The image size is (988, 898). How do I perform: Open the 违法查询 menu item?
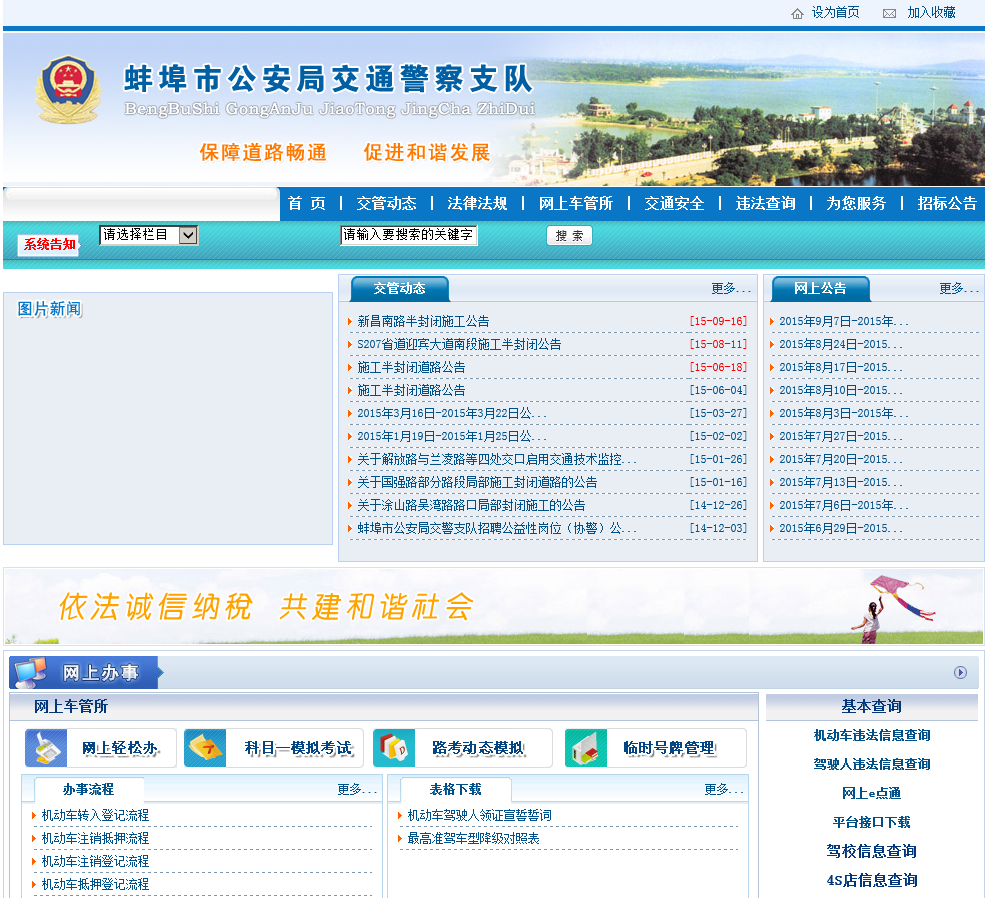(765, 204)
